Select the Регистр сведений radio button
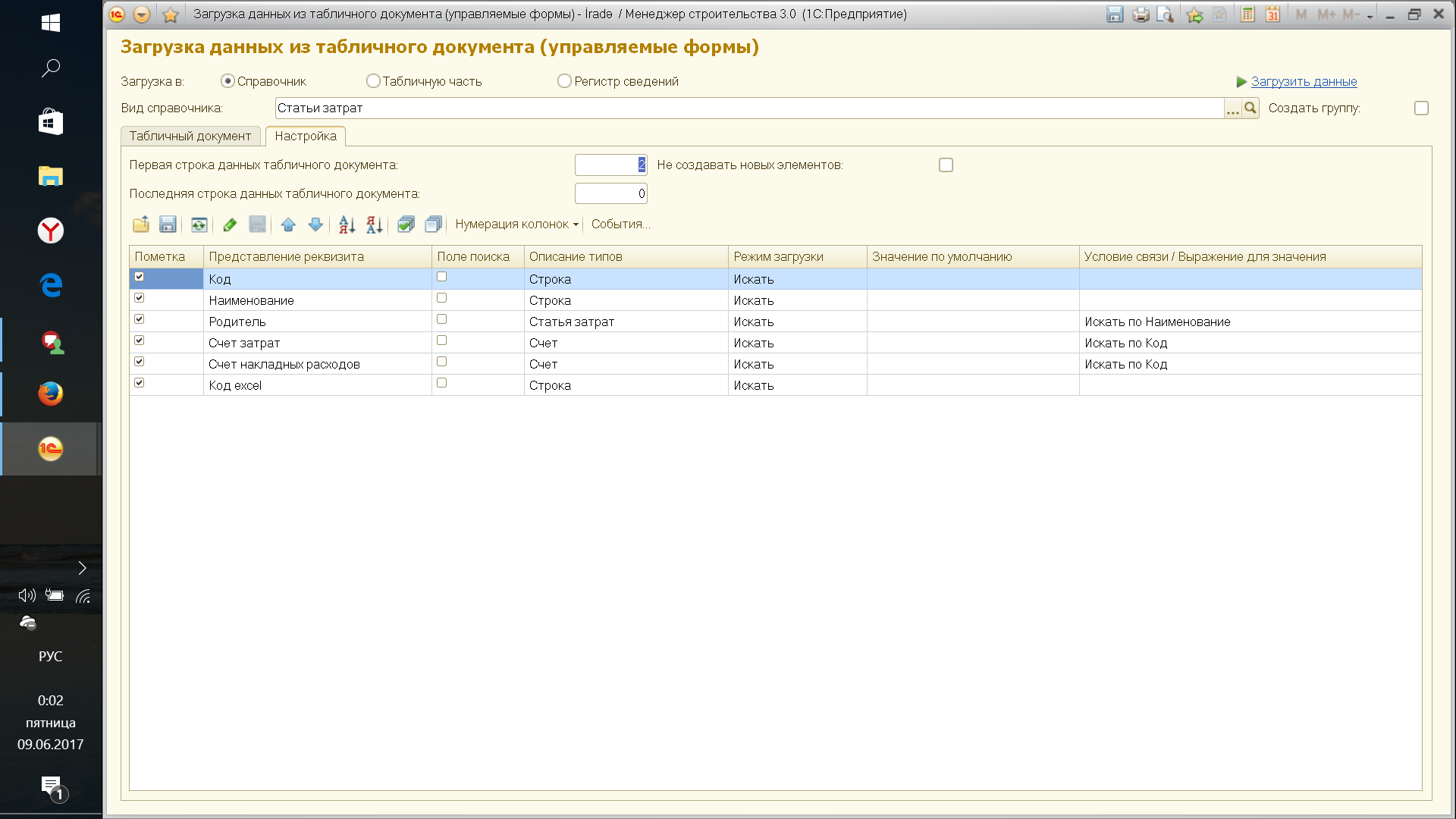1456x819 pixels. (564, 81)
